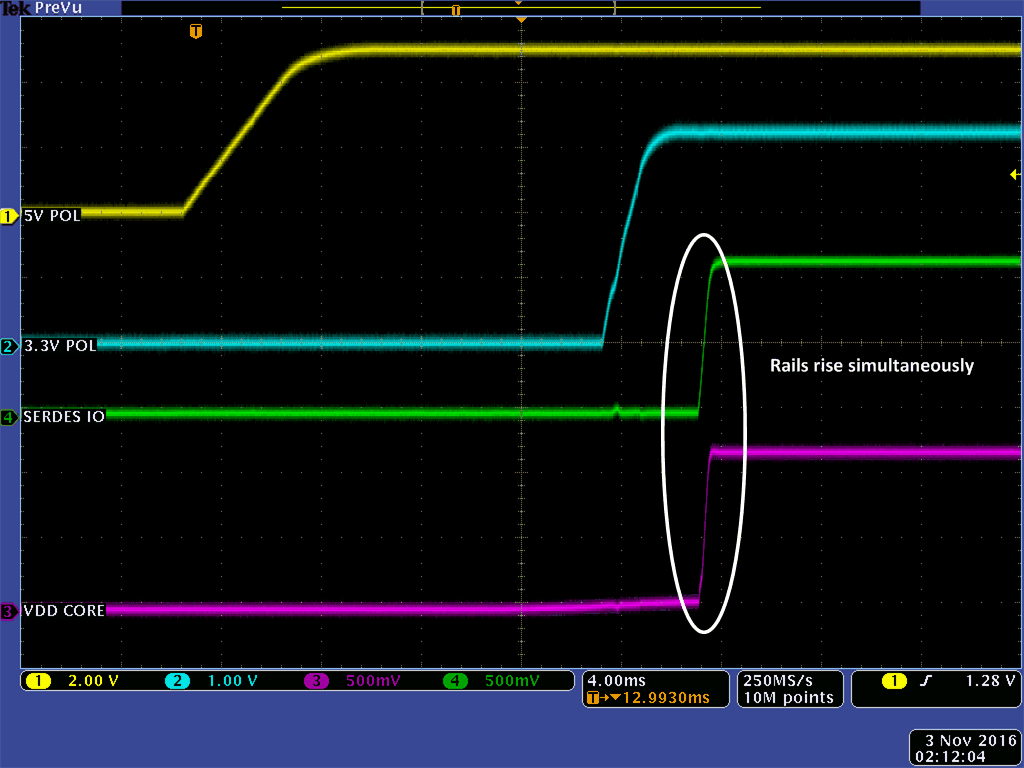Select the SERDES IO waveform label
Screen dimensions: 1024x768
click(x=63, y=417)
